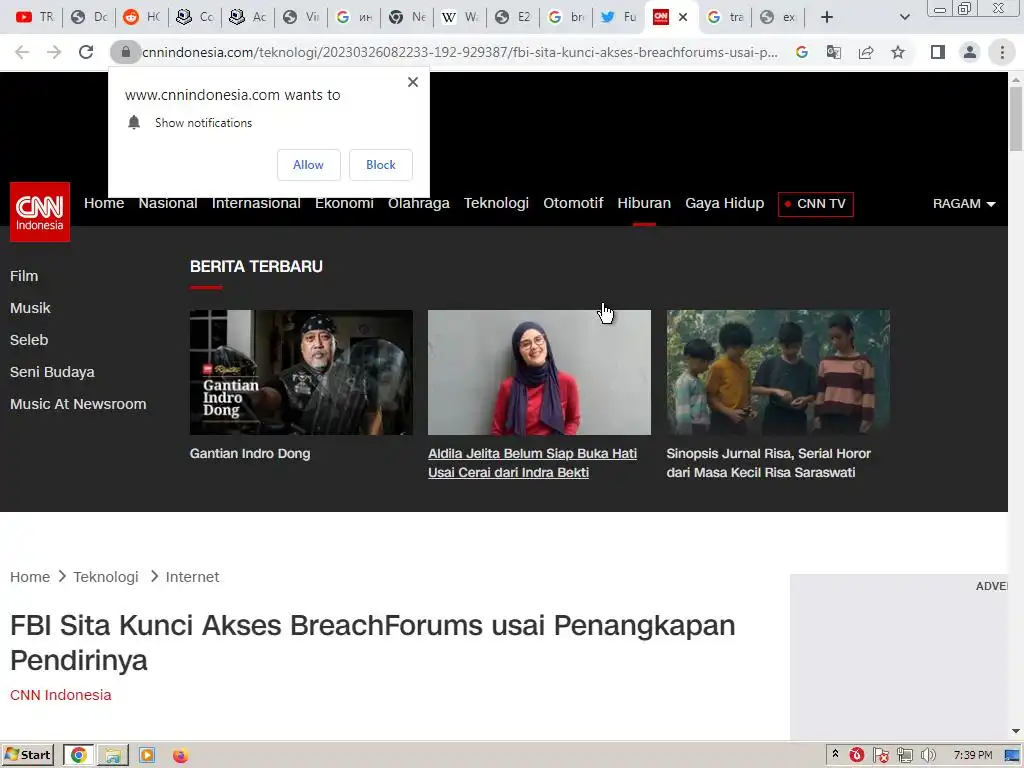
Task: Switch to the YouTube tab
Action: click(35, 17)
